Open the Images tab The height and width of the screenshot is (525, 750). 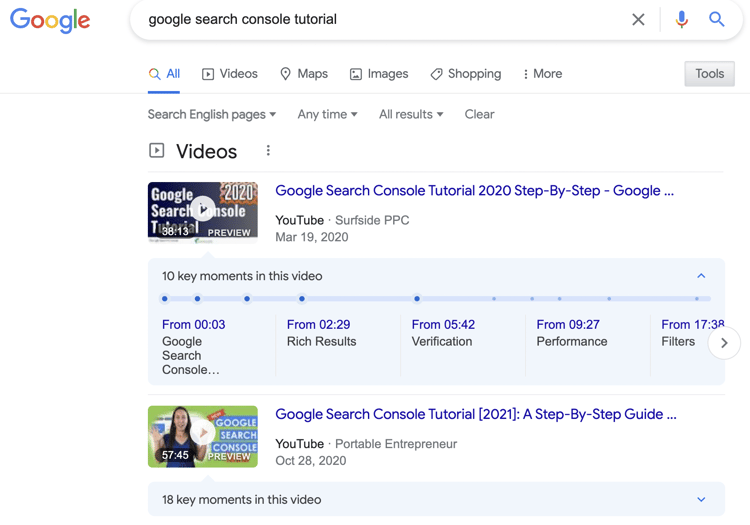[x=379, y=74]
